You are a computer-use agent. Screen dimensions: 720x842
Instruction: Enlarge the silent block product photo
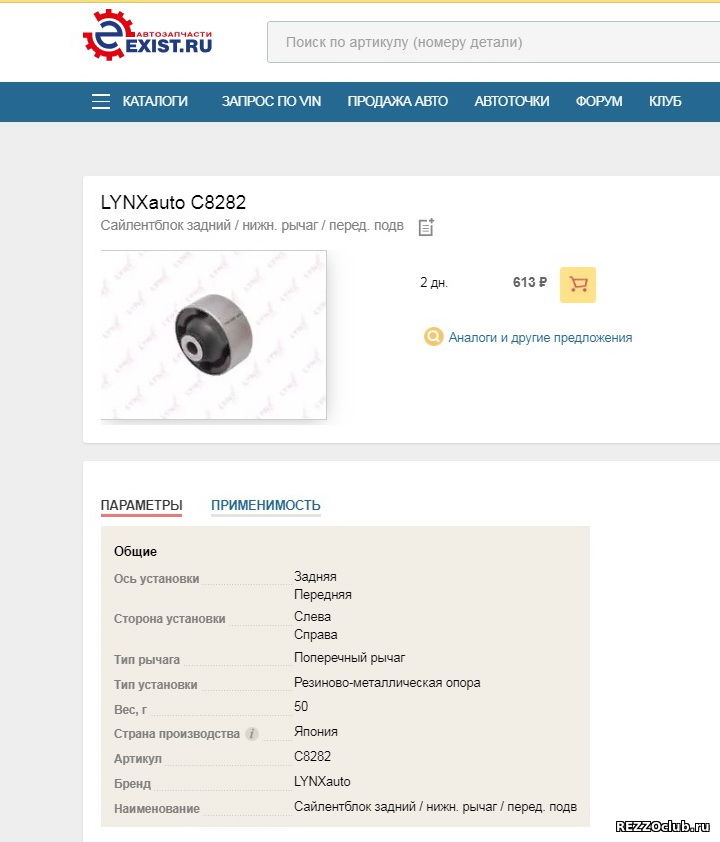coord(214,335)
